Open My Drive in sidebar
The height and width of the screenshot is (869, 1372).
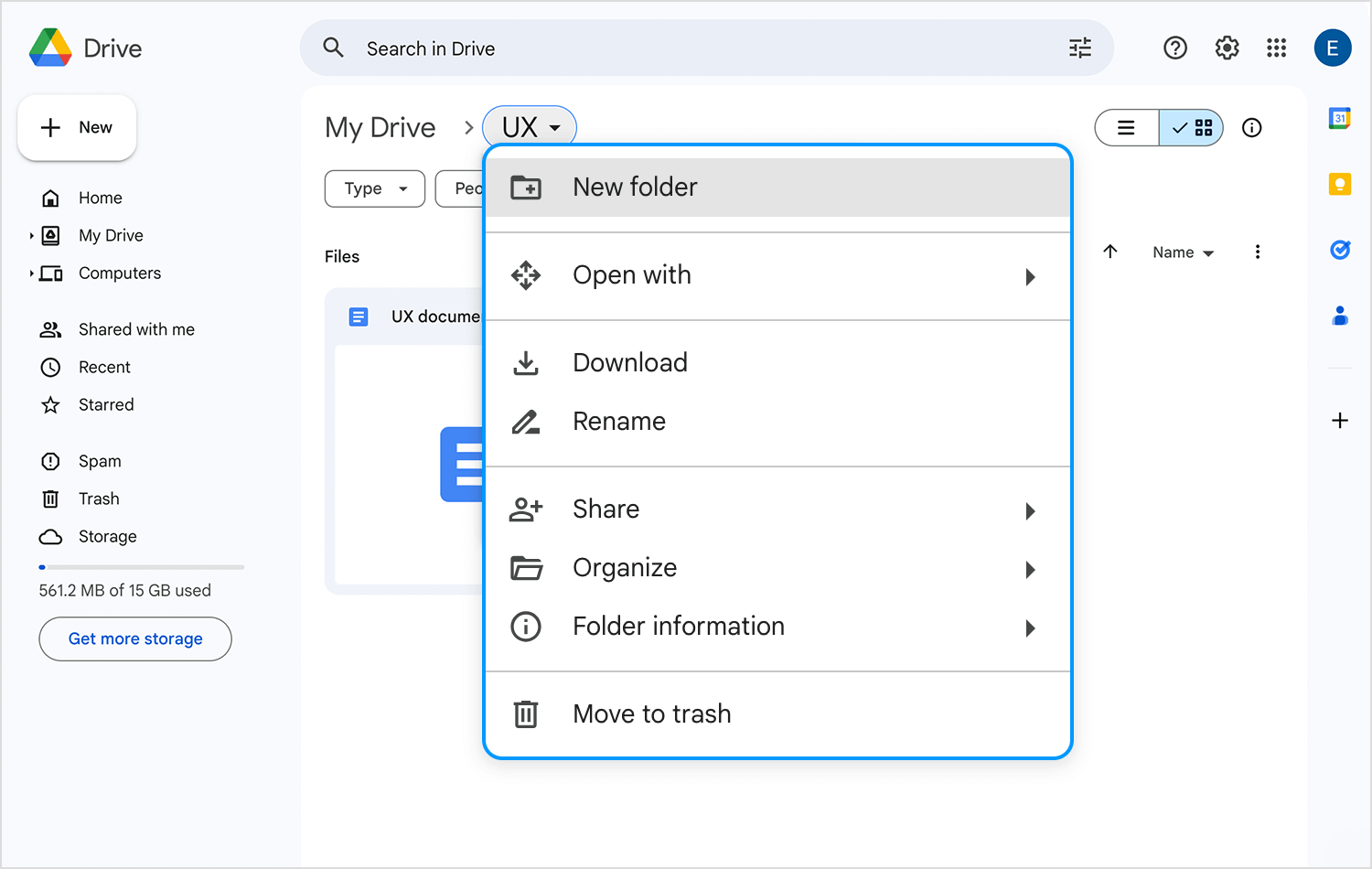coord(111,236)
